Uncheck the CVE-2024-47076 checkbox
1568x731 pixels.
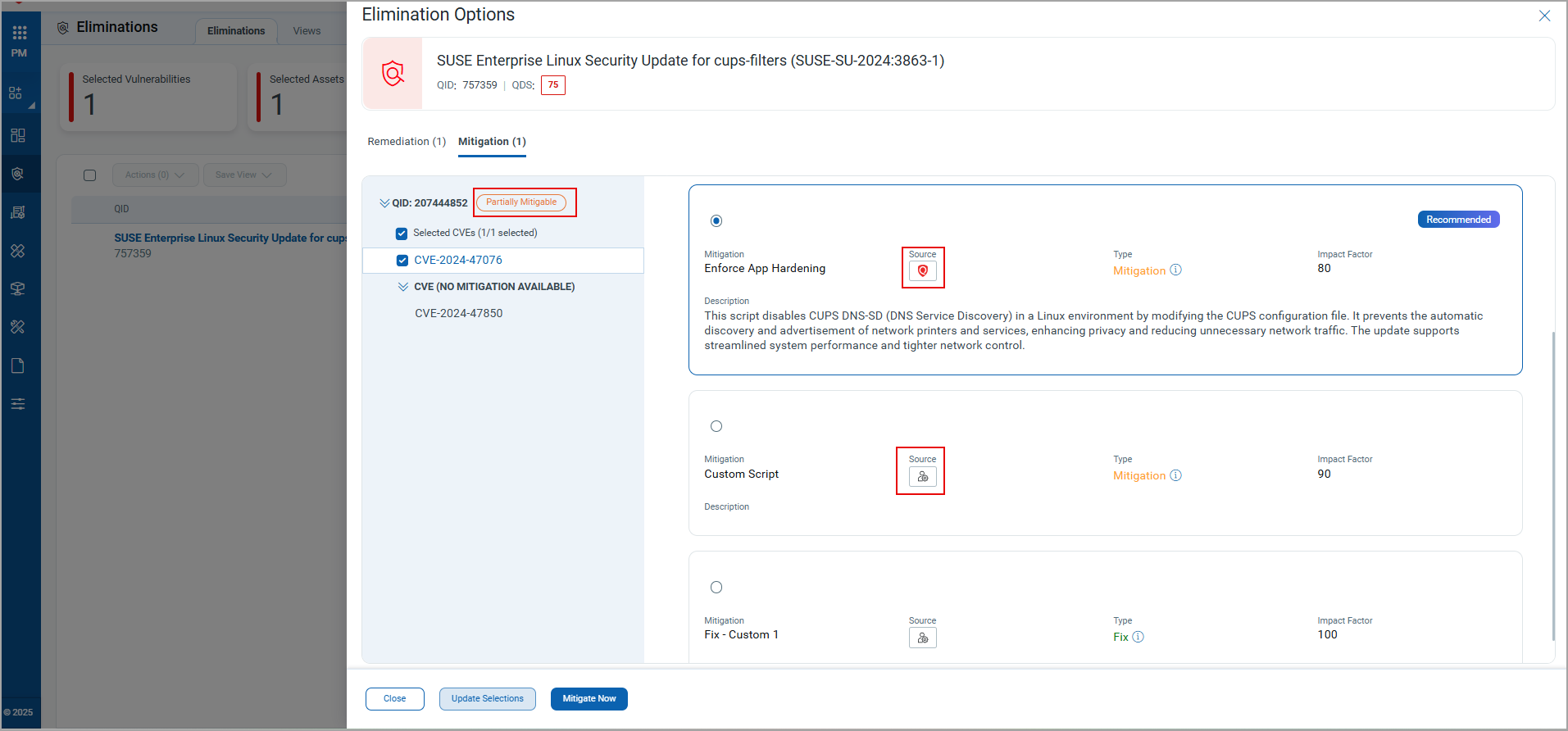[402, 261]
